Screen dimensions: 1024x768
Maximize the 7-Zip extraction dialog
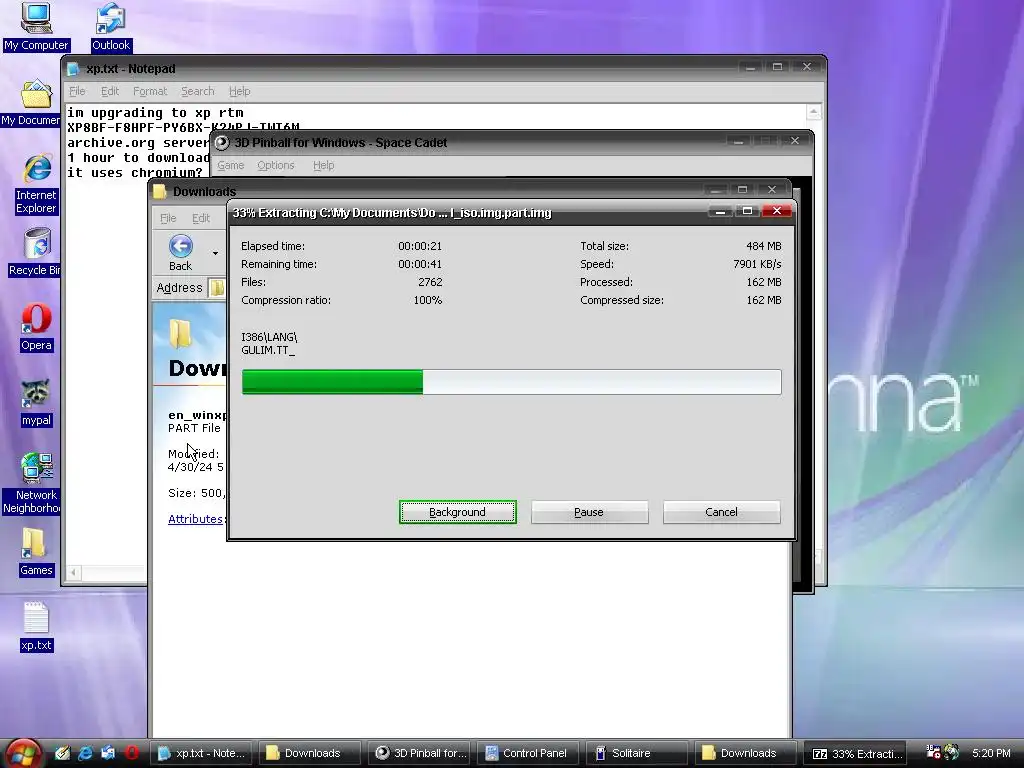pos(748,211)
